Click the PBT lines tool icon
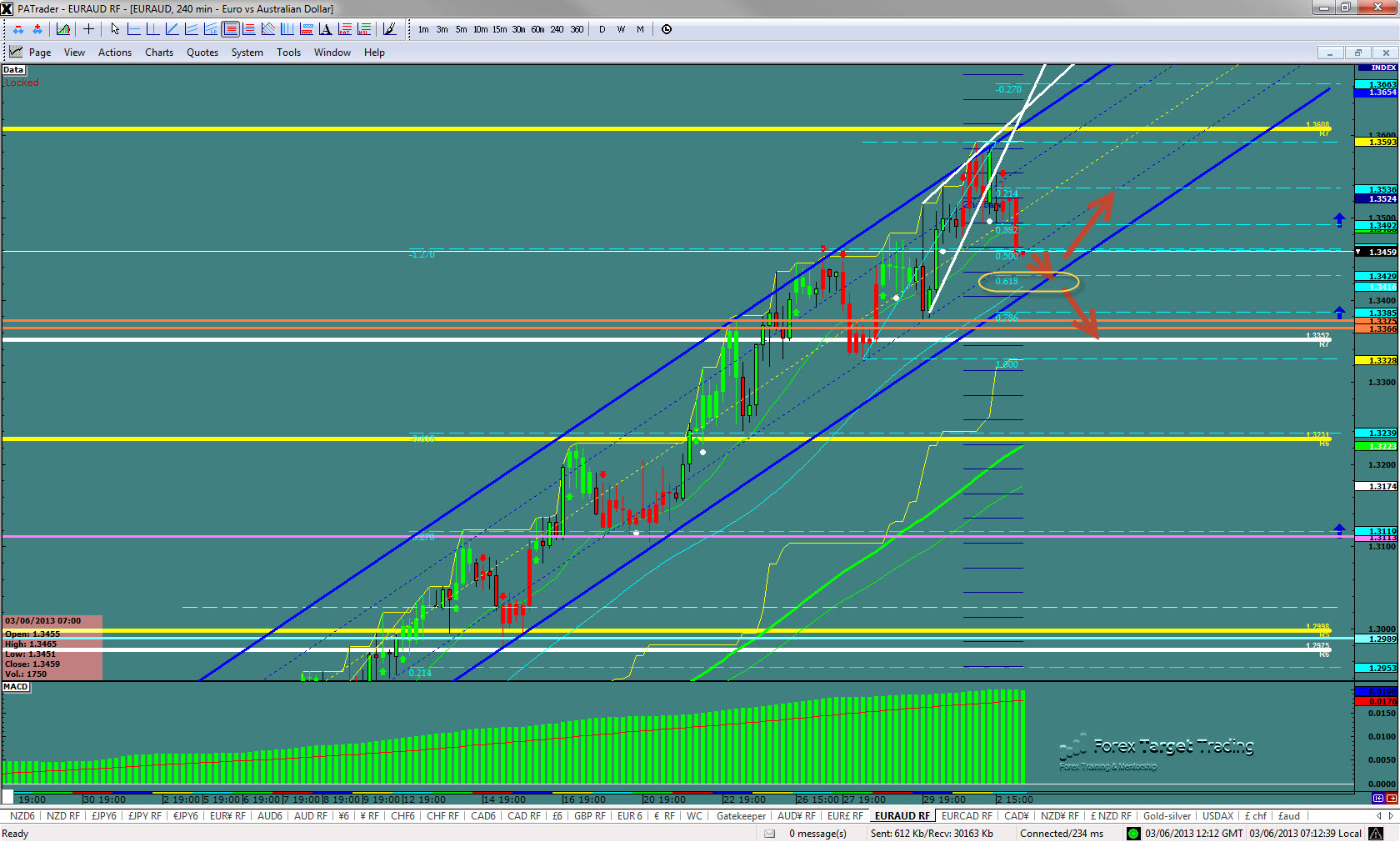The width and height of the screenshot is (1400, 842). [x=344, y=29]
